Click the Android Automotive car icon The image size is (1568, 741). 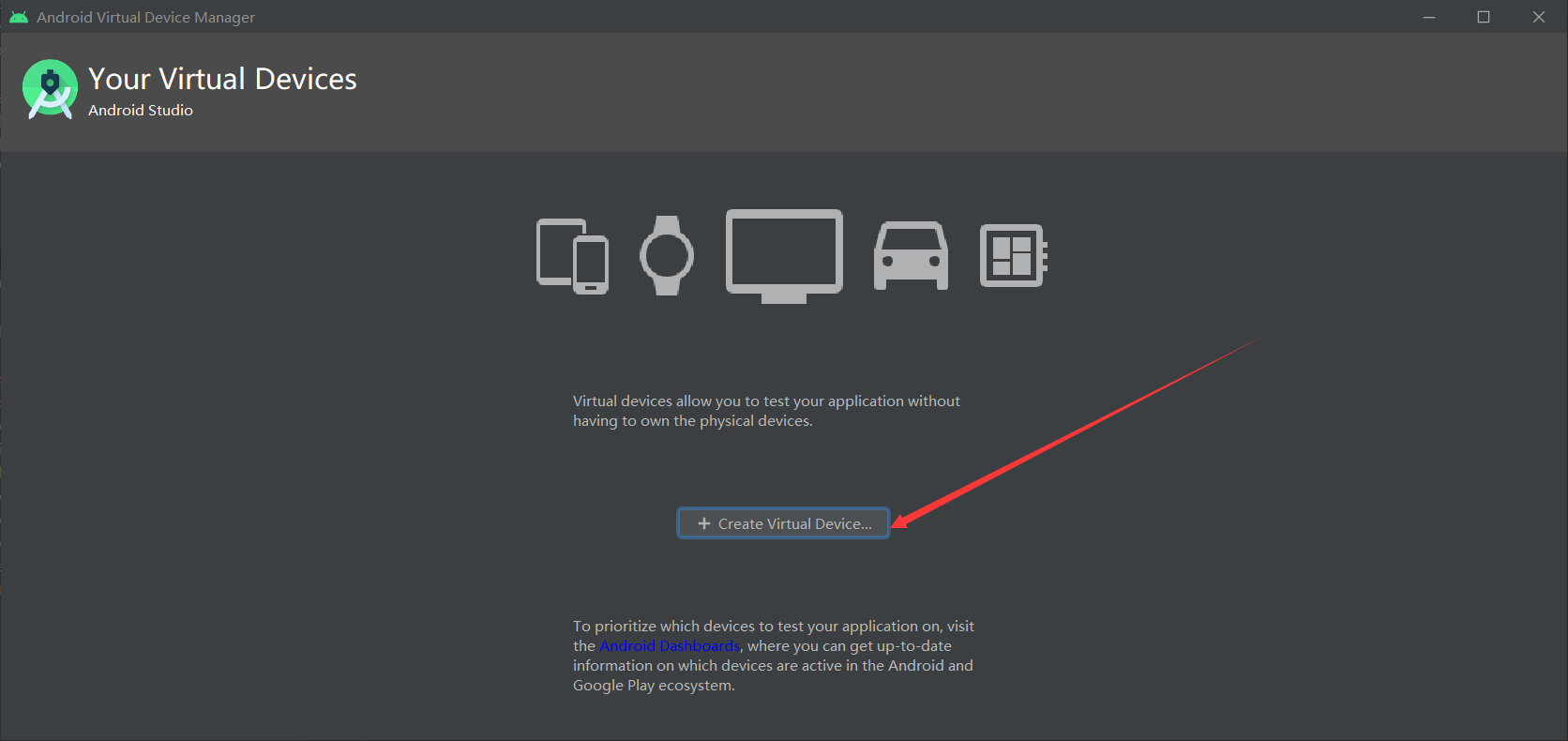(911, 256)
